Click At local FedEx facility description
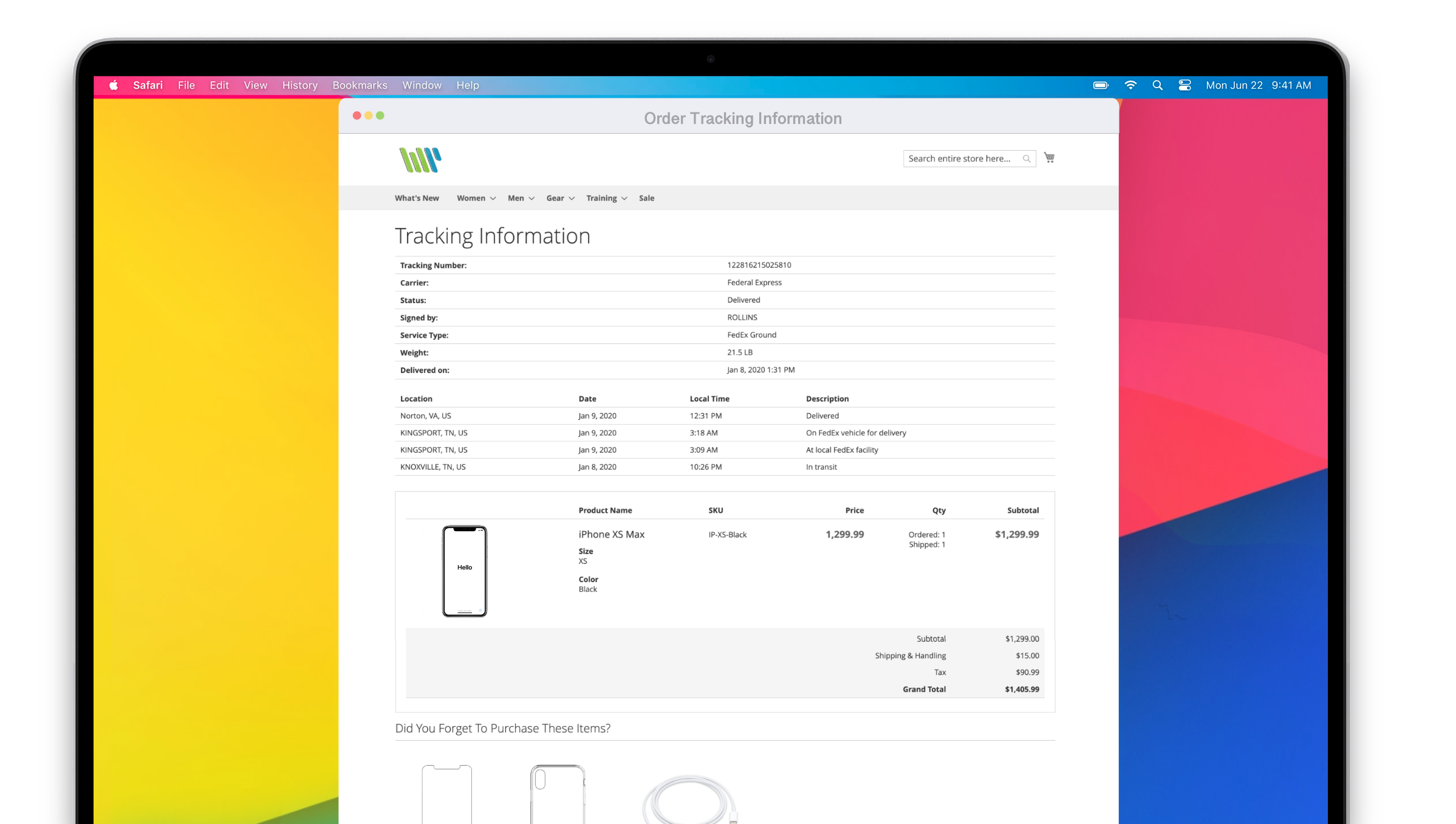Image resolution: width=1456 pixels, height=824 pixels. tap(842, 450)
